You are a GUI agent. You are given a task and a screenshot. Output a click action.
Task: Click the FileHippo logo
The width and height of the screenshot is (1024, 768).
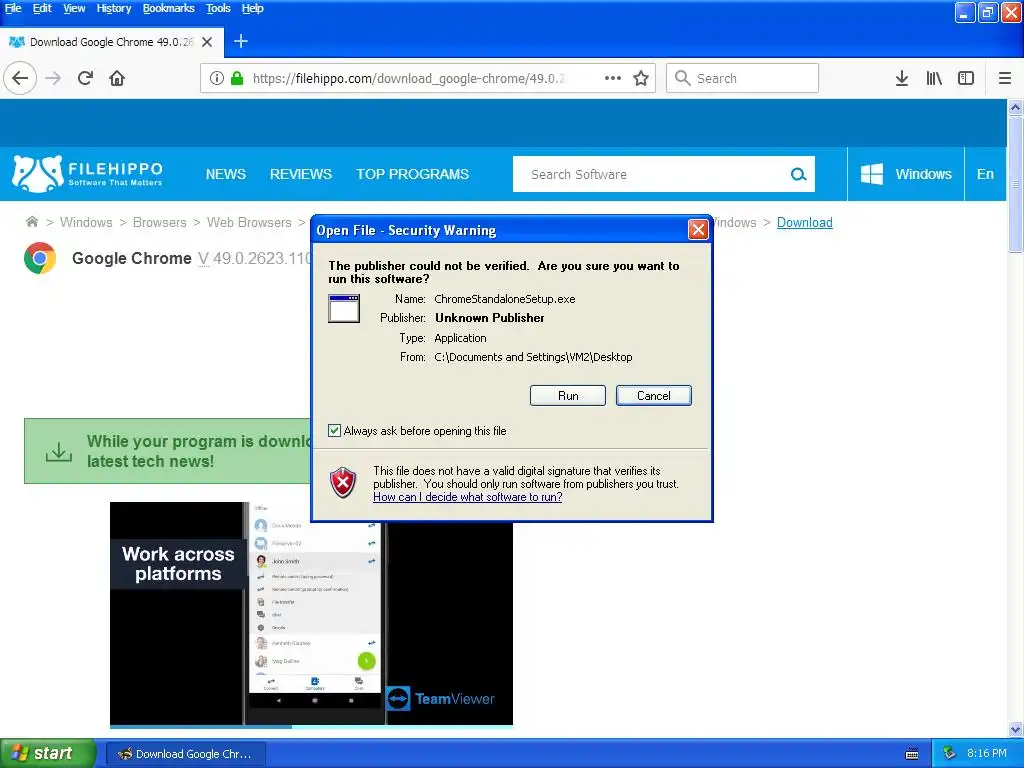(x=87, y=174)
